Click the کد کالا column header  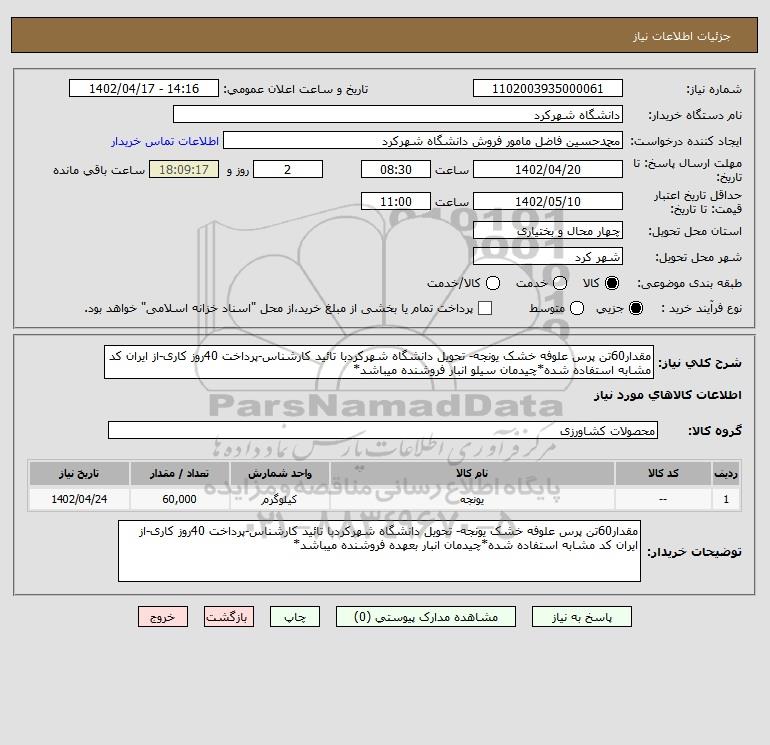(x=663, y=473)
